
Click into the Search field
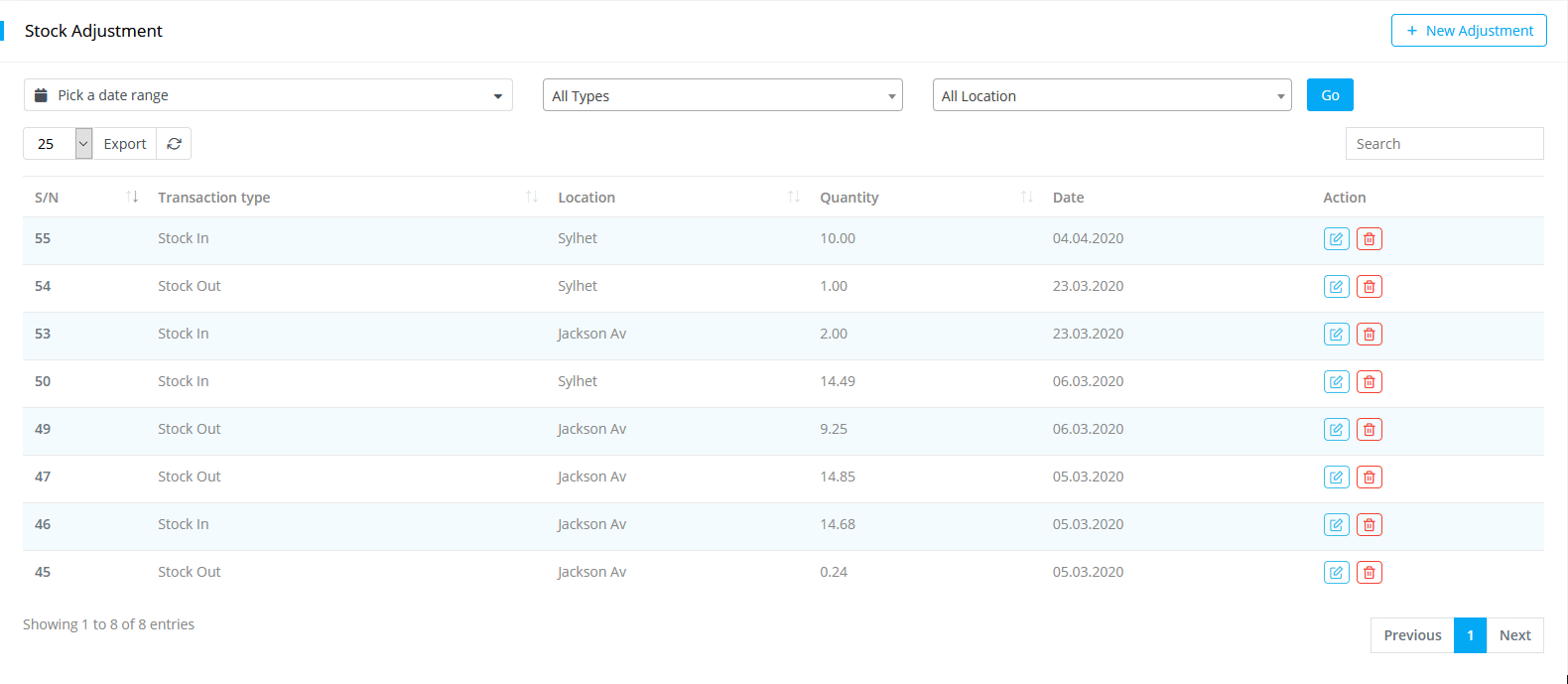pos(1444,144)
